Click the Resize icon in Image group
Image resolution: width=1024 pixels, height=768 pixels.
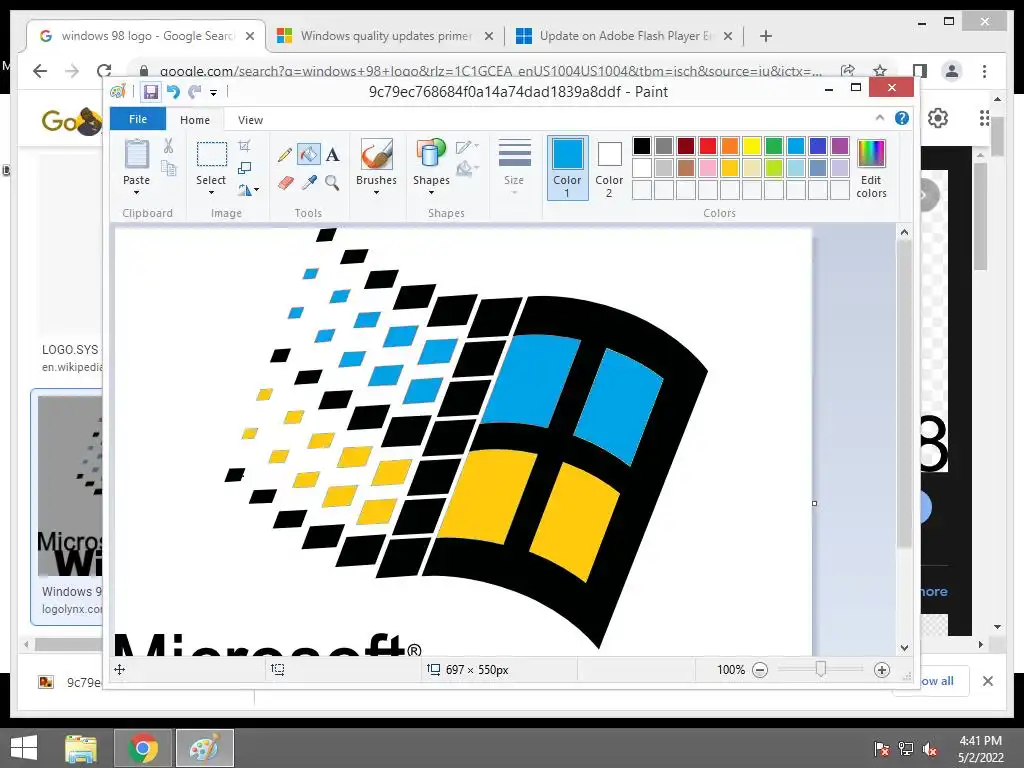(244, 168)
